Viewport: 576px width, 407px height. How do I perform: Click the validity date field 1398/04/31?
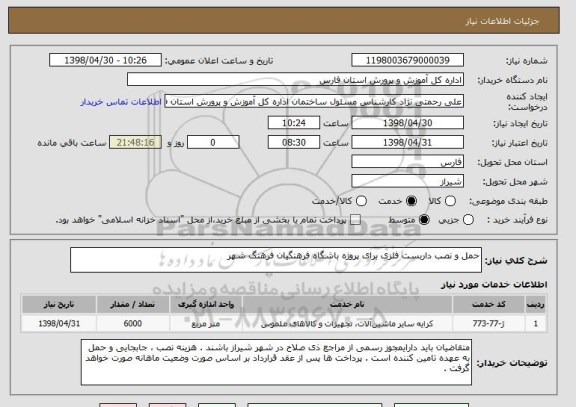[x=407, y=142]
